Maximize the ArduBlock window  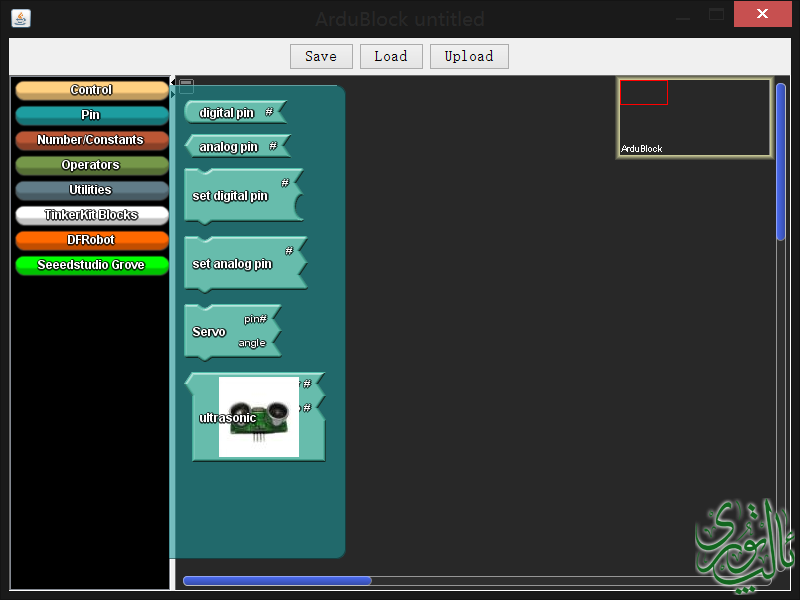(x=716, y=14)
